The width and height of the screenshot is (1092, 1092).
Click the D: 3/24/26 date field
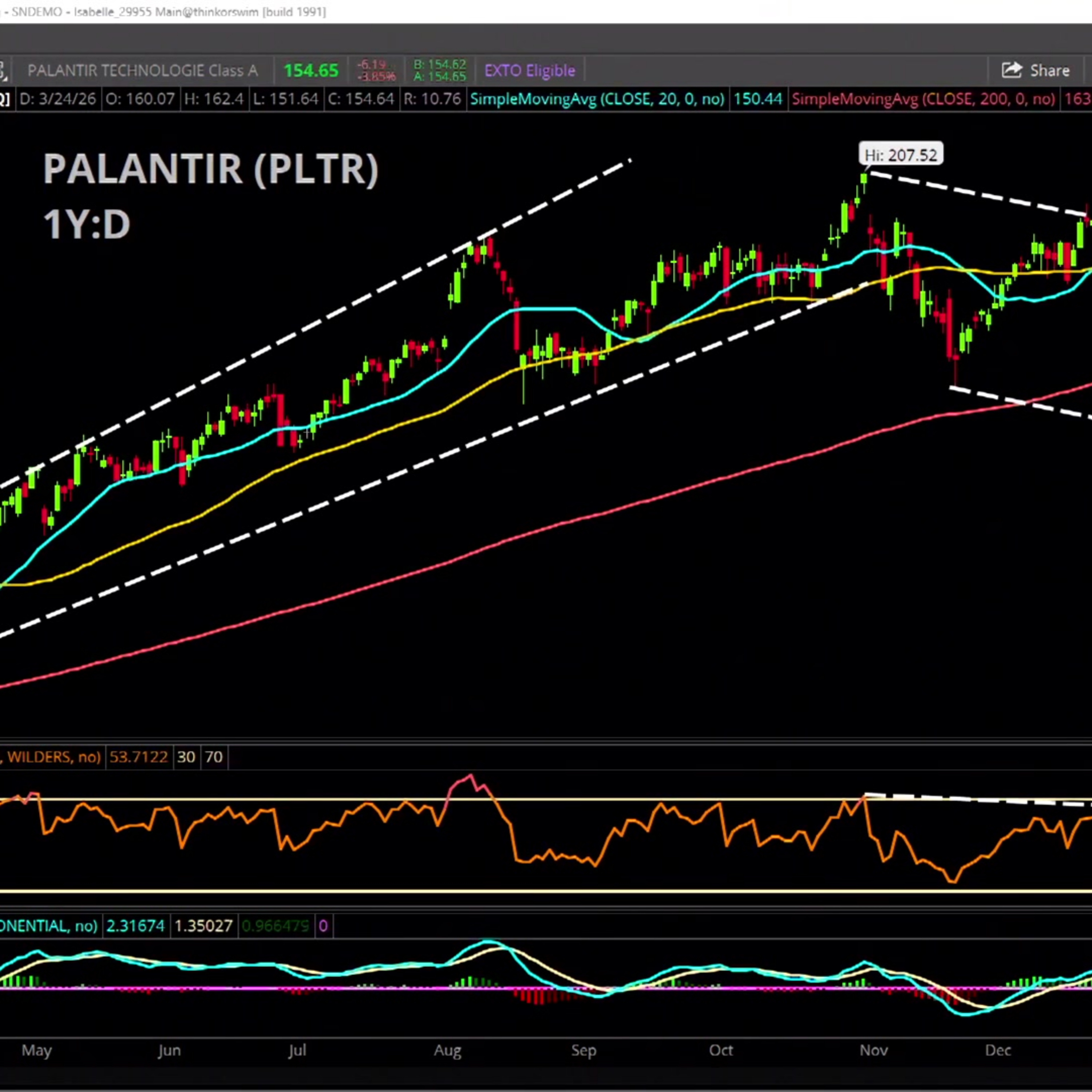click(x=57, y=99)
